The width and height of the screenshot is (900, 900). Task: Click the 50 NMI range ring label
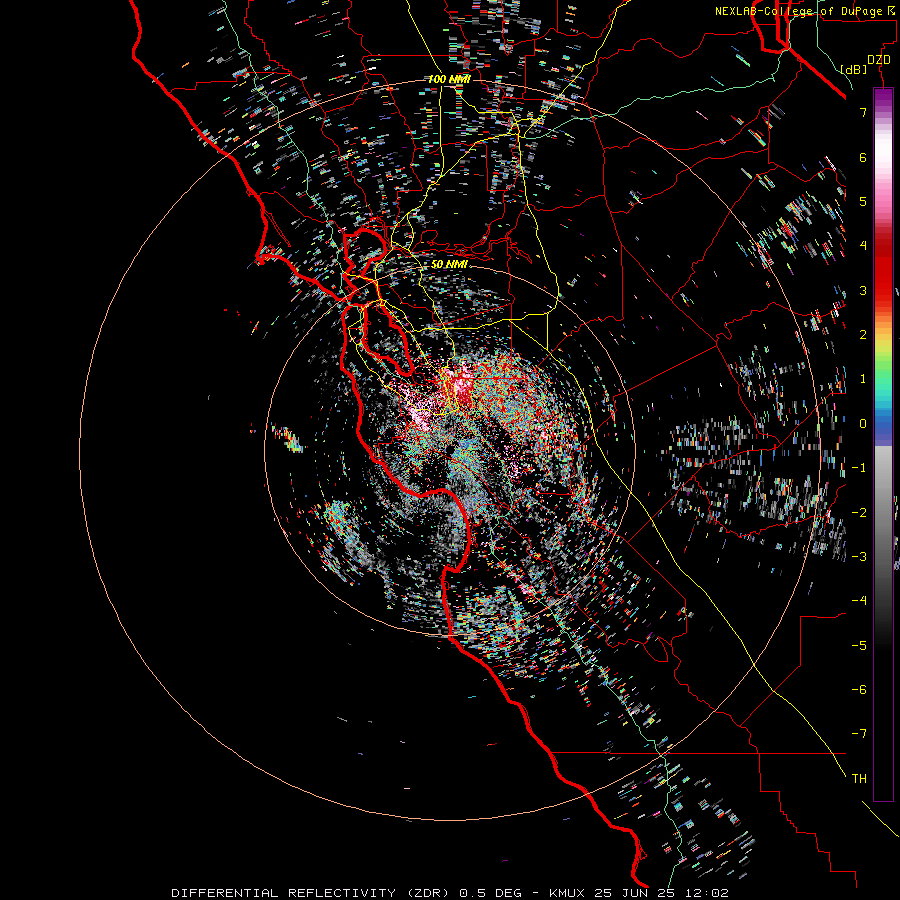tap(449, 264)
